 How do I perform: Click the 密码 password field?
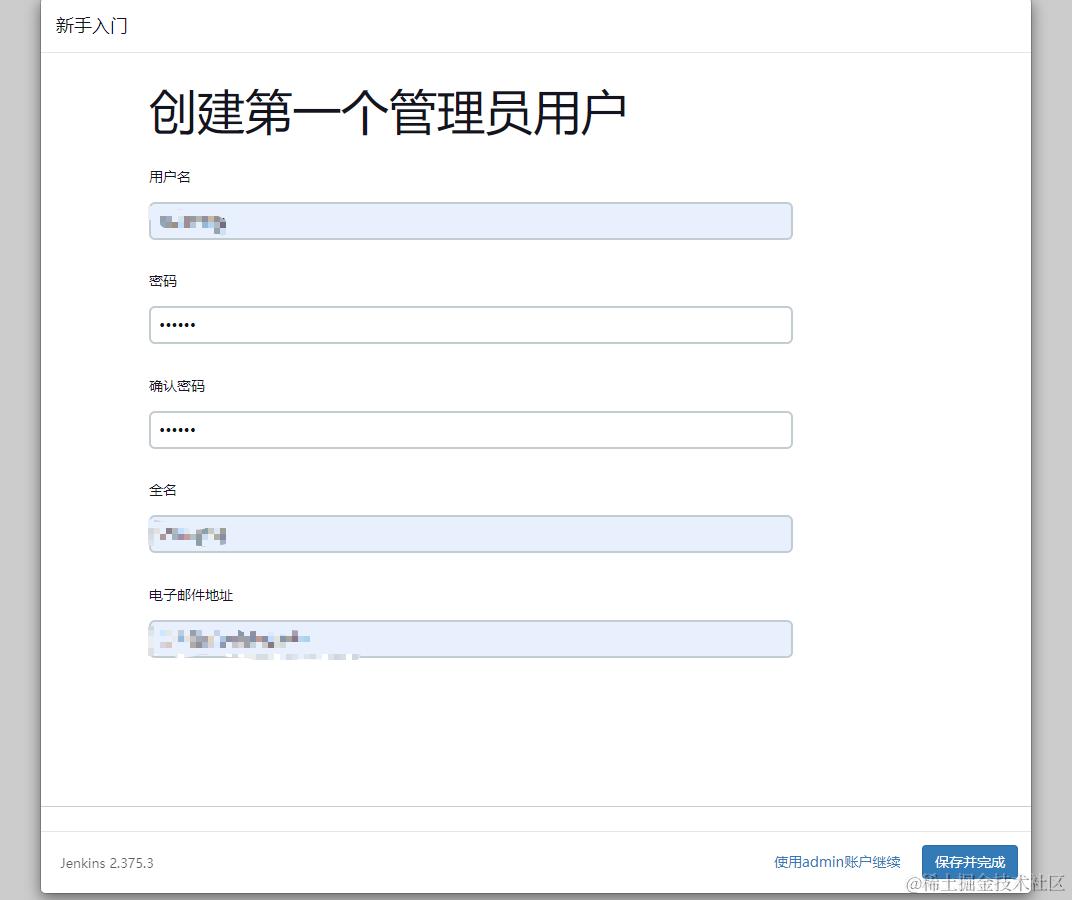pos(470,324)
